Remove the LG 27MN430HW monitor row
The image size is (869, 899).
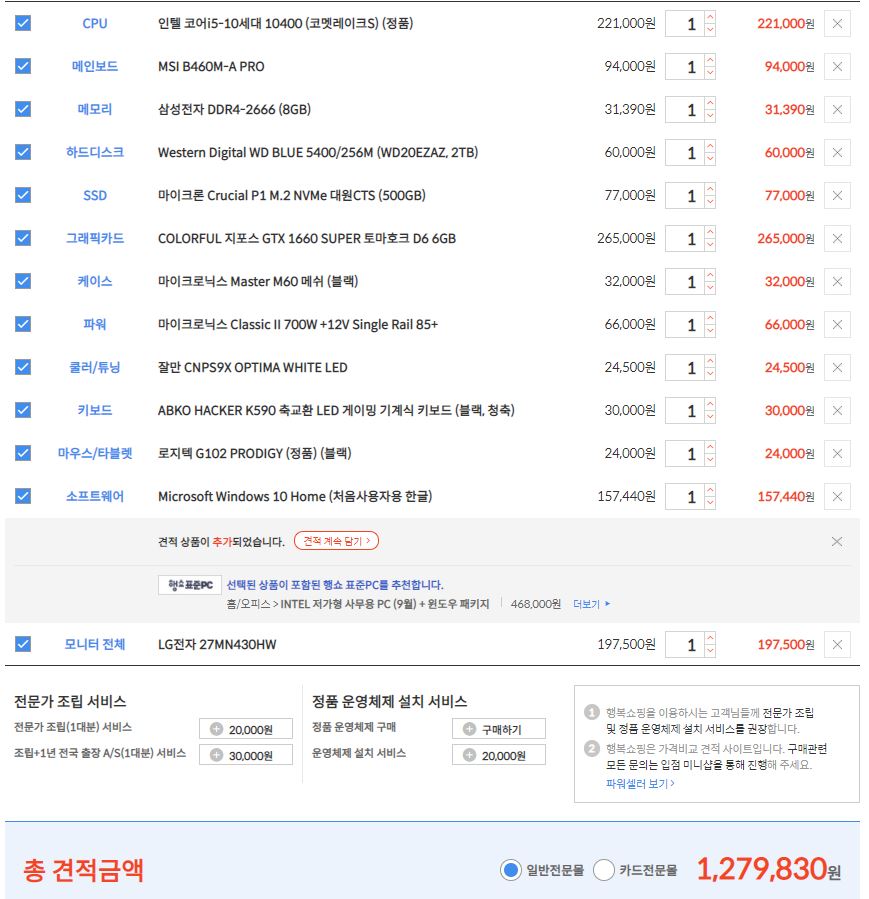click(837, 644)
